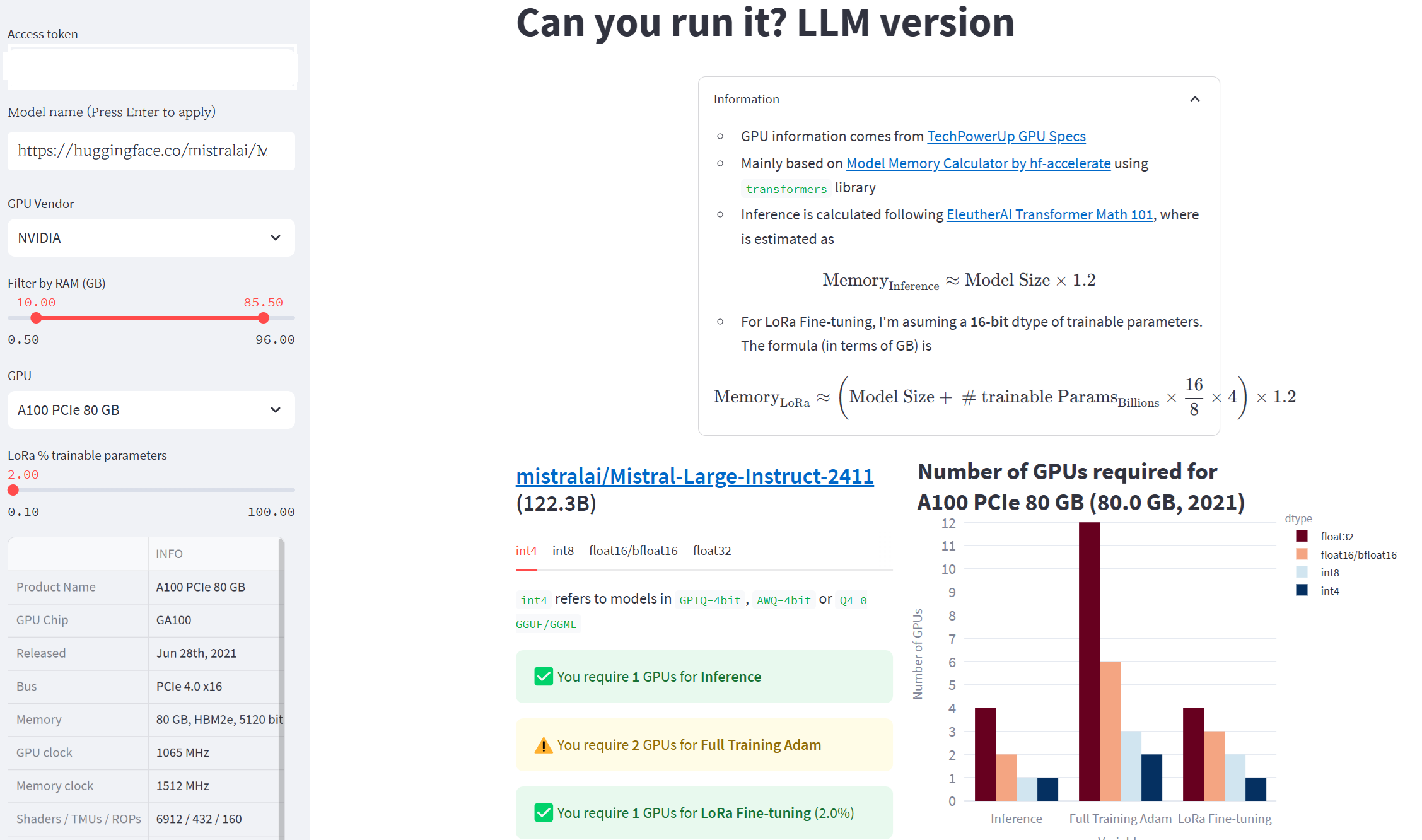
Task: Open EleutherAI Transformer Math 101 link
Action: pyautogui.click(x=1049, y=214)
